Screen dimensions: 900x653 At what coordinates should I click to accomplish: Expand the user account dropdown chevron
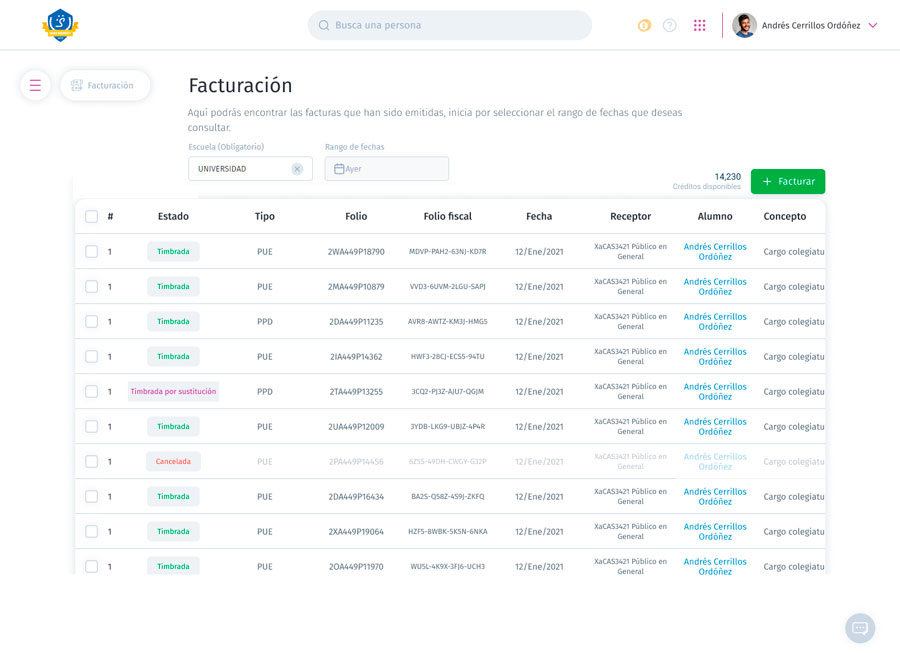tap(872, 25)
